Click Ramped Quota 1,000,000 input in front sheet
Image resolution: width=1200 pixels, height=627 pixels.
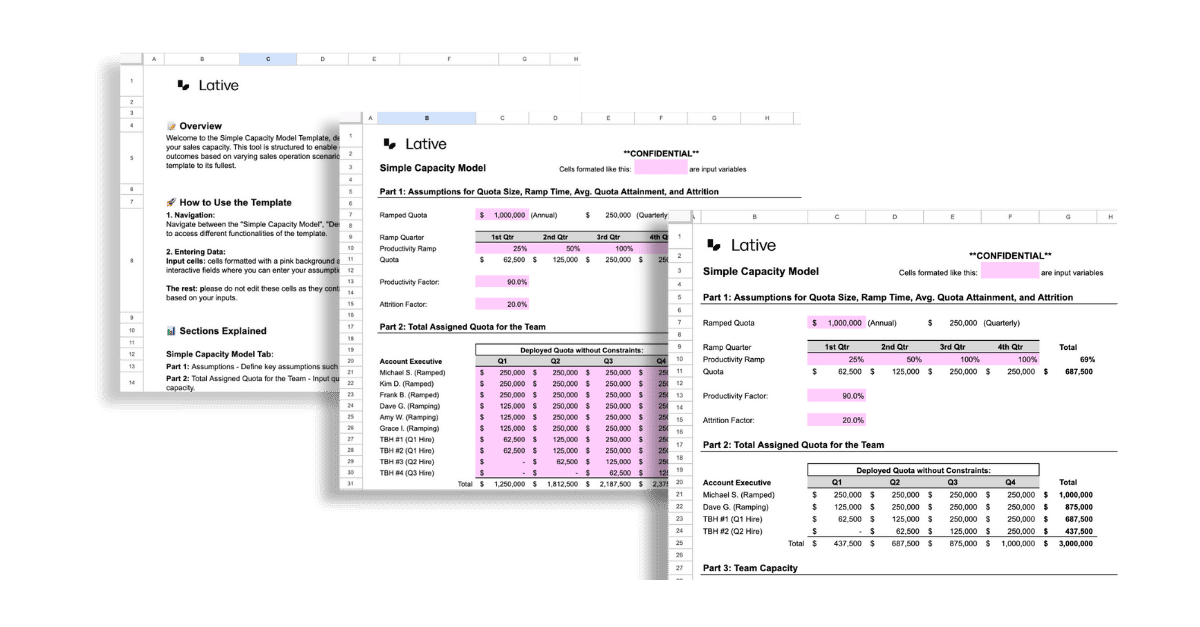point(834,323)
